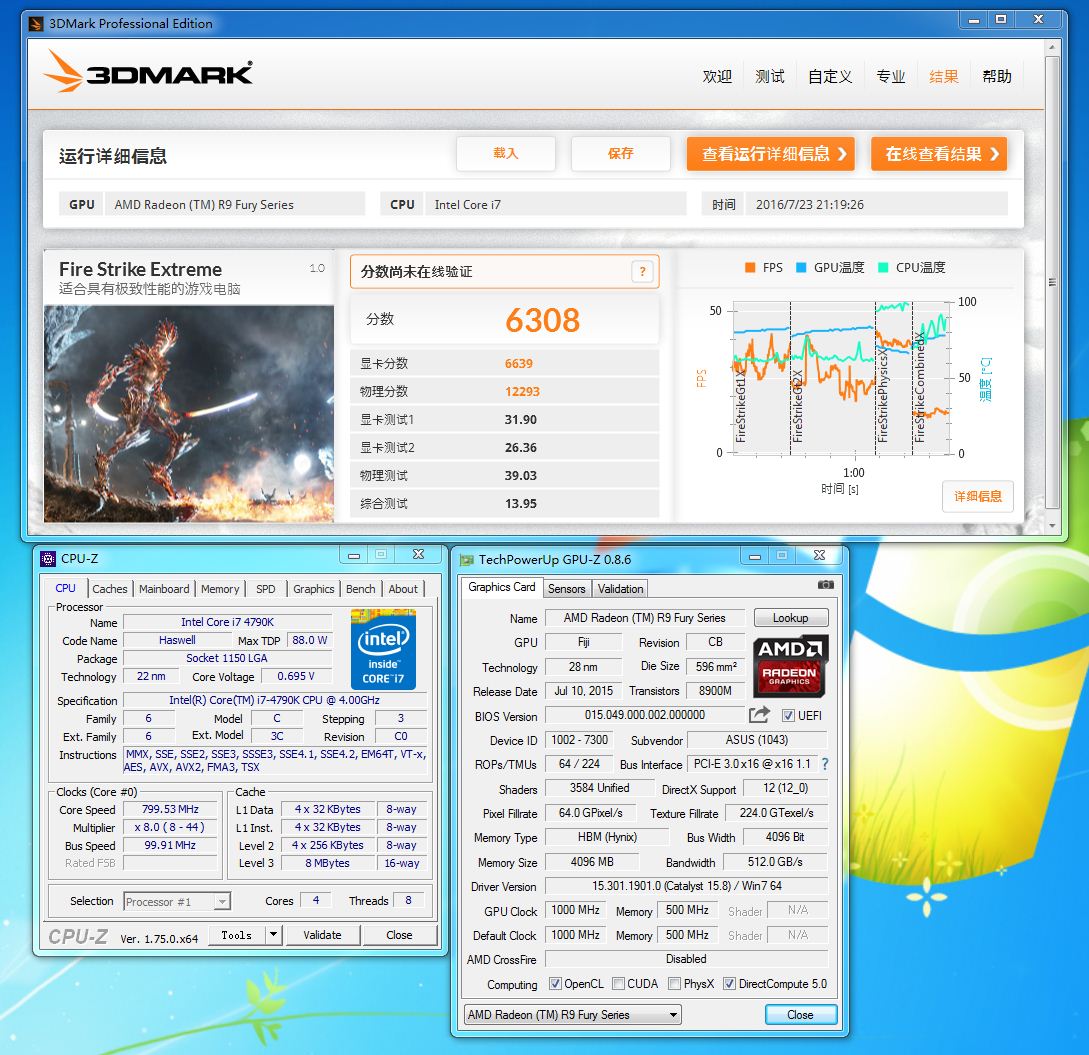Select the 结果 tab in 3DMark
The height and width of the screenshot is (1055, 1089).
[943, 76]
